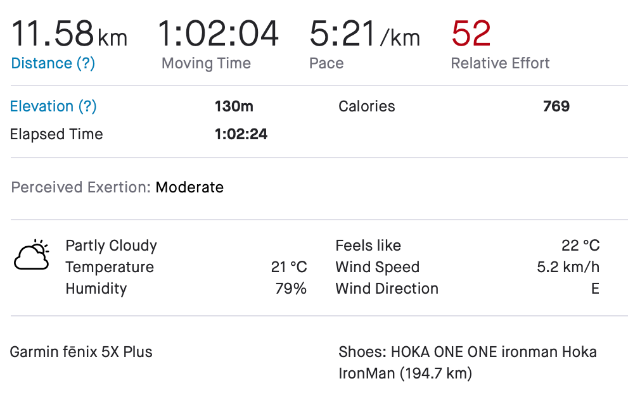The width and height of the screenshot is (640, 400).
Task: Open the Distance (?) help link
Action: pyautogui.click(x=54, y=63)
